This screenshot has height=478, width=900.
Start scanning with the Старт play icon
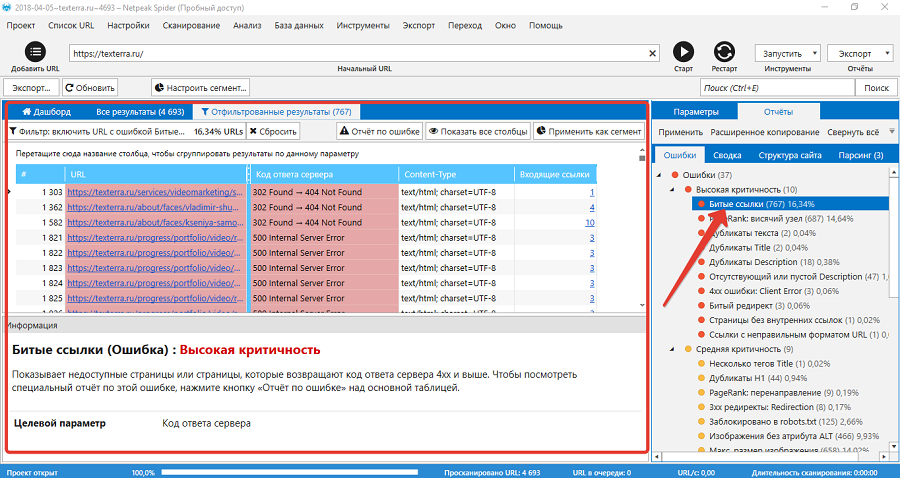pyautogui.click(x=683, y=52)
